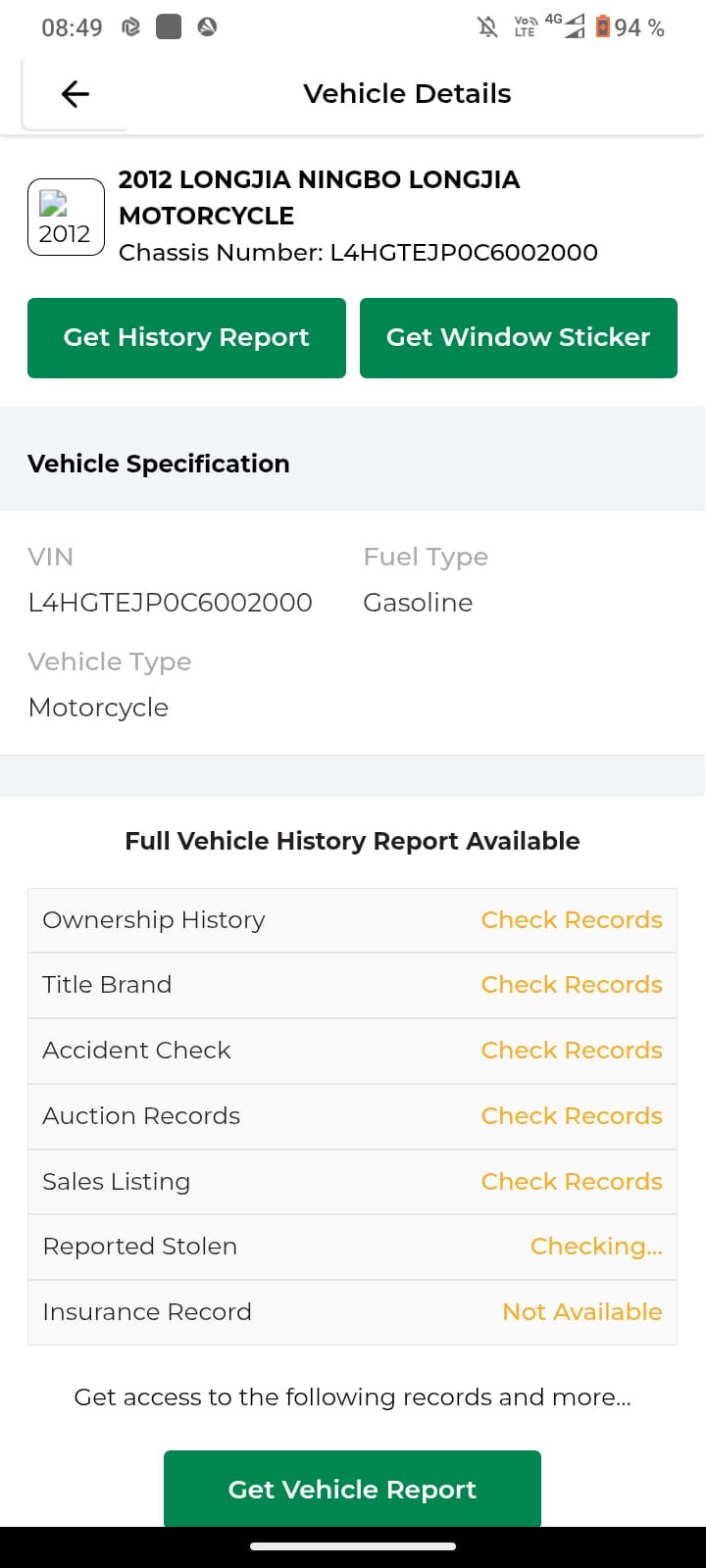Tap the square app notification icon
Viewport: 706px width, 1568px height.
tap(169, 27)
